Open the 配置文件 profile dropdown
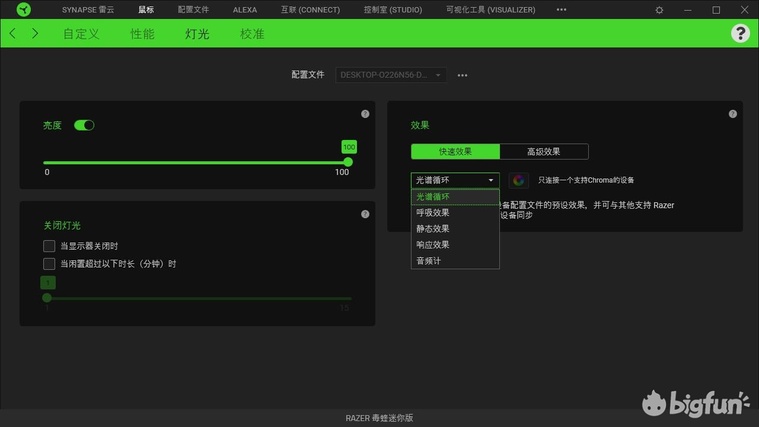759x427 pixels. [x=391, y=75]
